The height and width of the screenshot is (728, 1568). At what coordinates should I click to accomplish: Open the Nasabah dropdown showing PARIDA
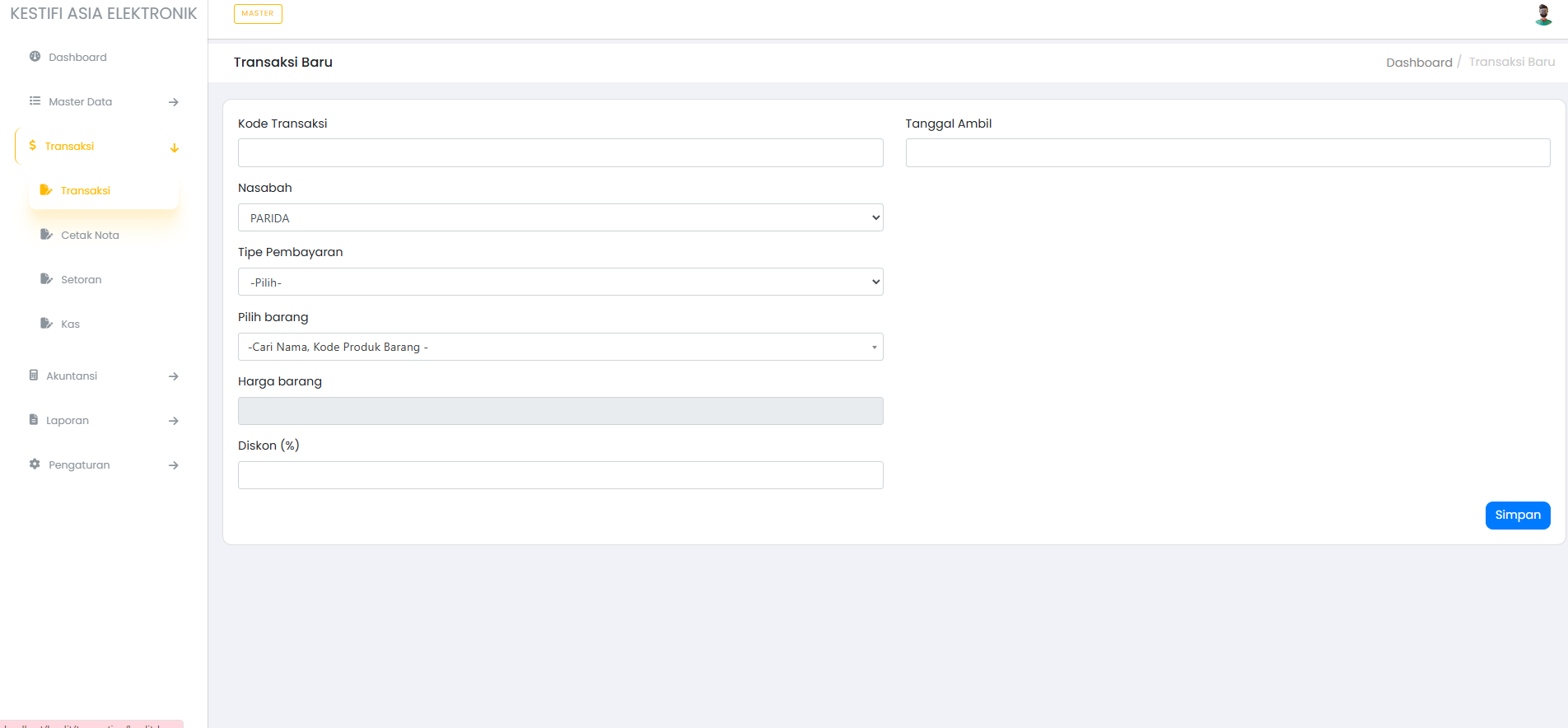(x=560, y=217)
